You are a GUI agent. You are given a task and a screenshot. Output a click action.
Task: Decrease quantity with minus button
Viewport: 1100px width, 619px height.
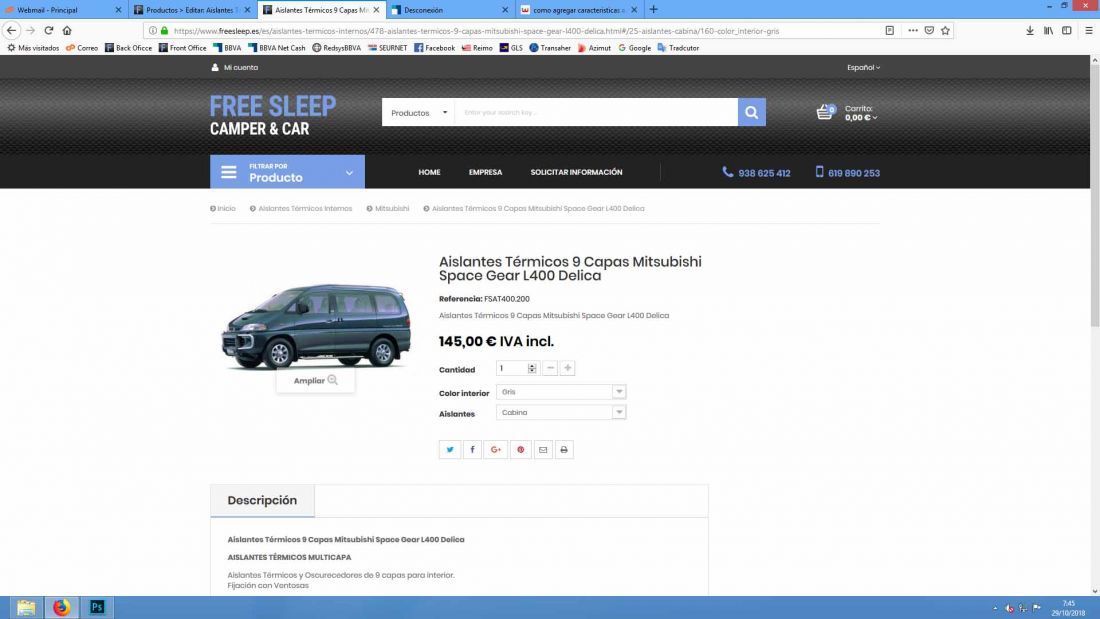click(x=550, y=368)
